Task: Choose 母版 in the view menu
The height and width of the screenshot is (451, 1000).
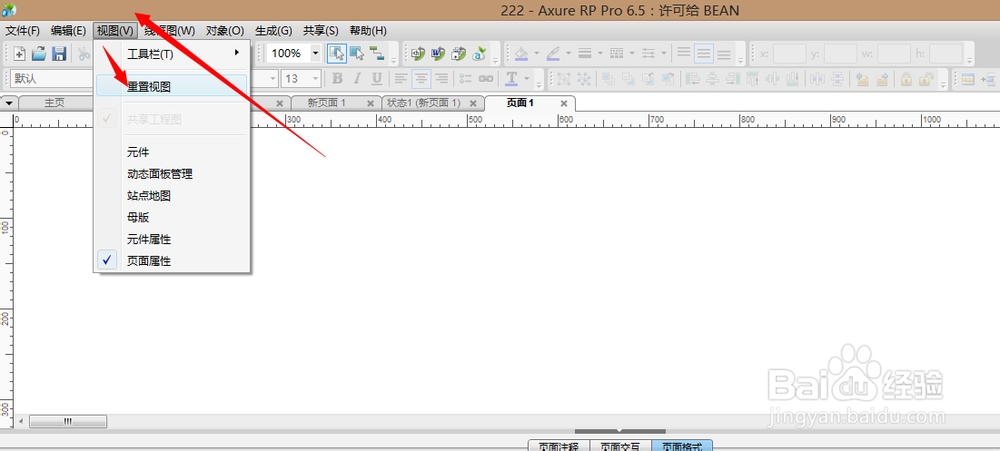Action: (172, 218)
